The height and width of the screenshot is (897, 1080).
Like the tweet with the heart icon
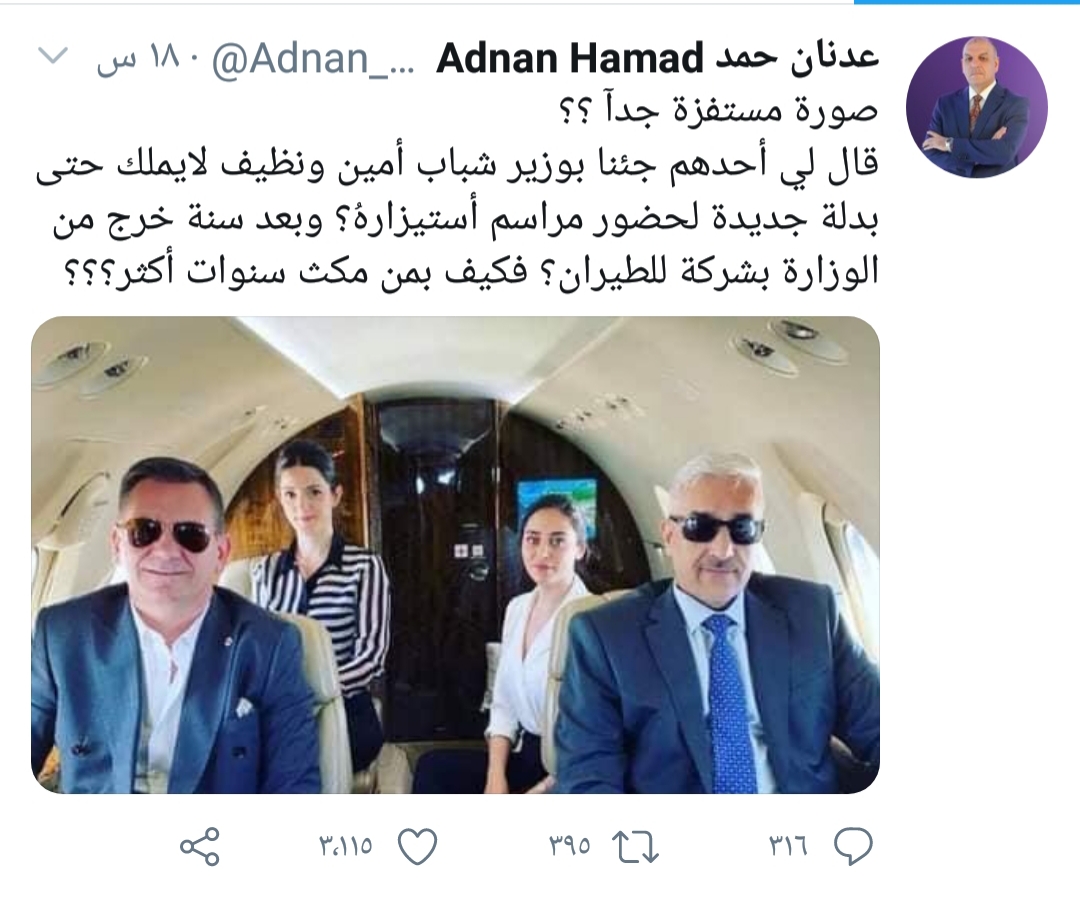coord(418,846)
